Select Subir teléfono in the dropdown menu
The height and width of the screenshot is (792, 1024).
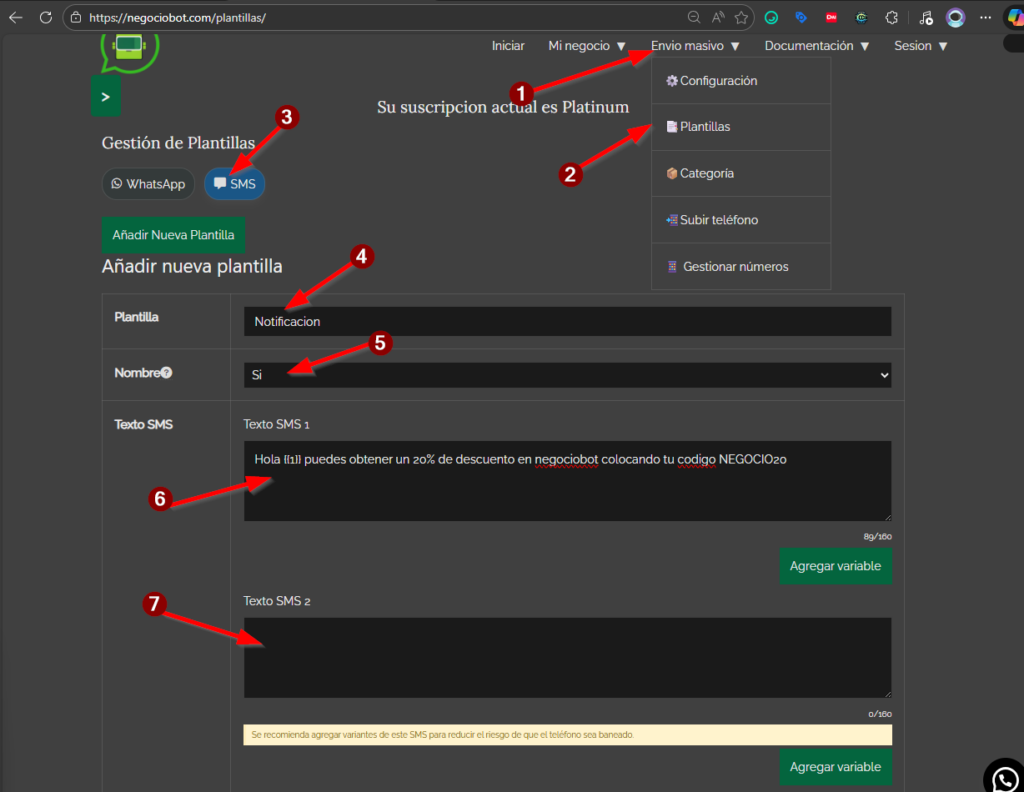coord(717,220)
